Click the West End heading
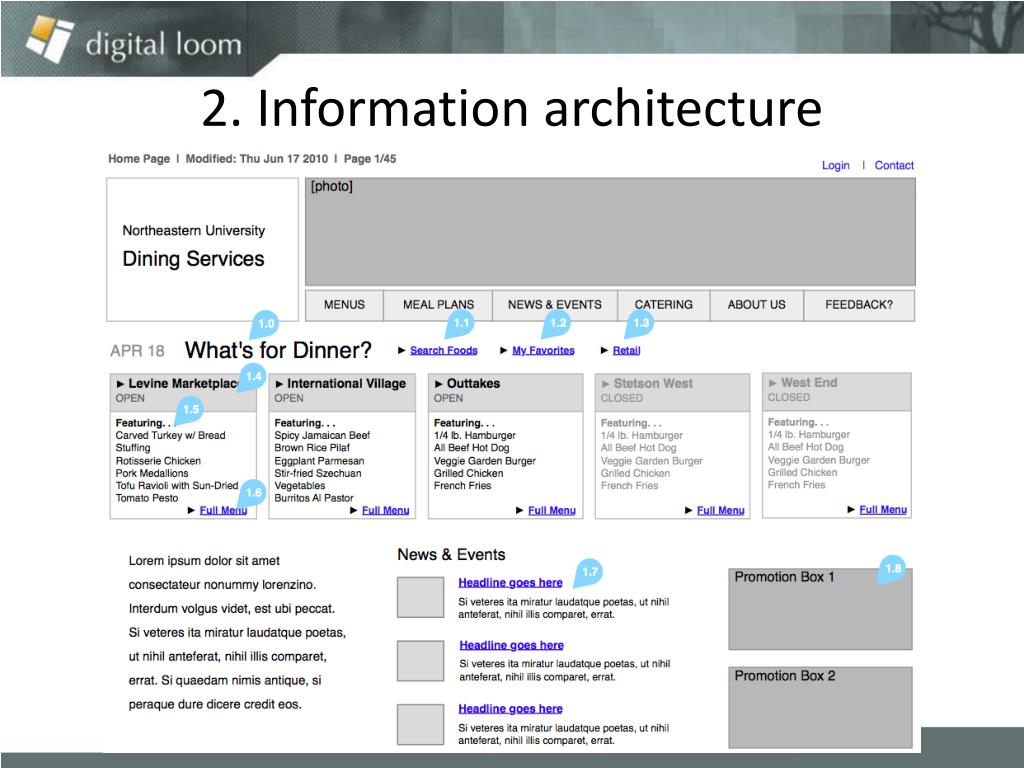This screenshot has height=768, width=1024. point(808,383)
